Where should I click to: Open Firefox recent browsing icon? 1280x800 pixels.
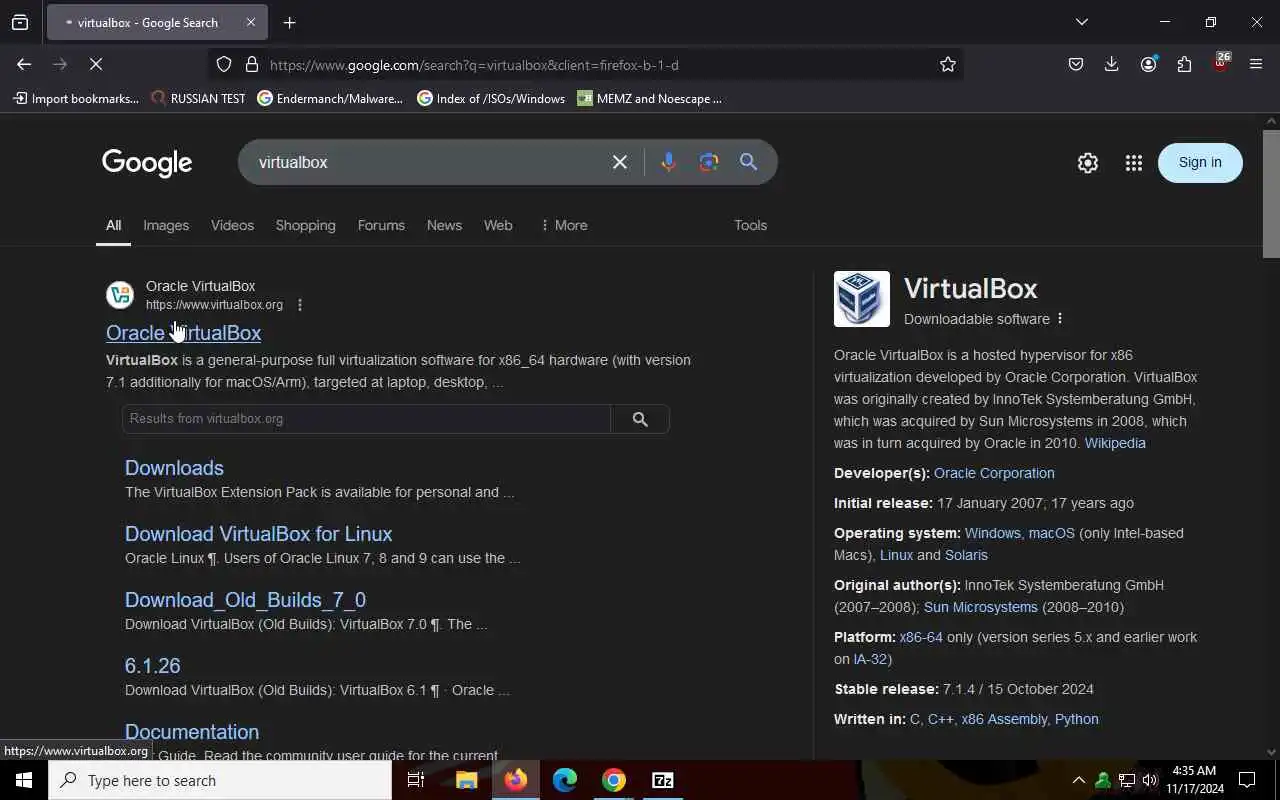point(20,22)
